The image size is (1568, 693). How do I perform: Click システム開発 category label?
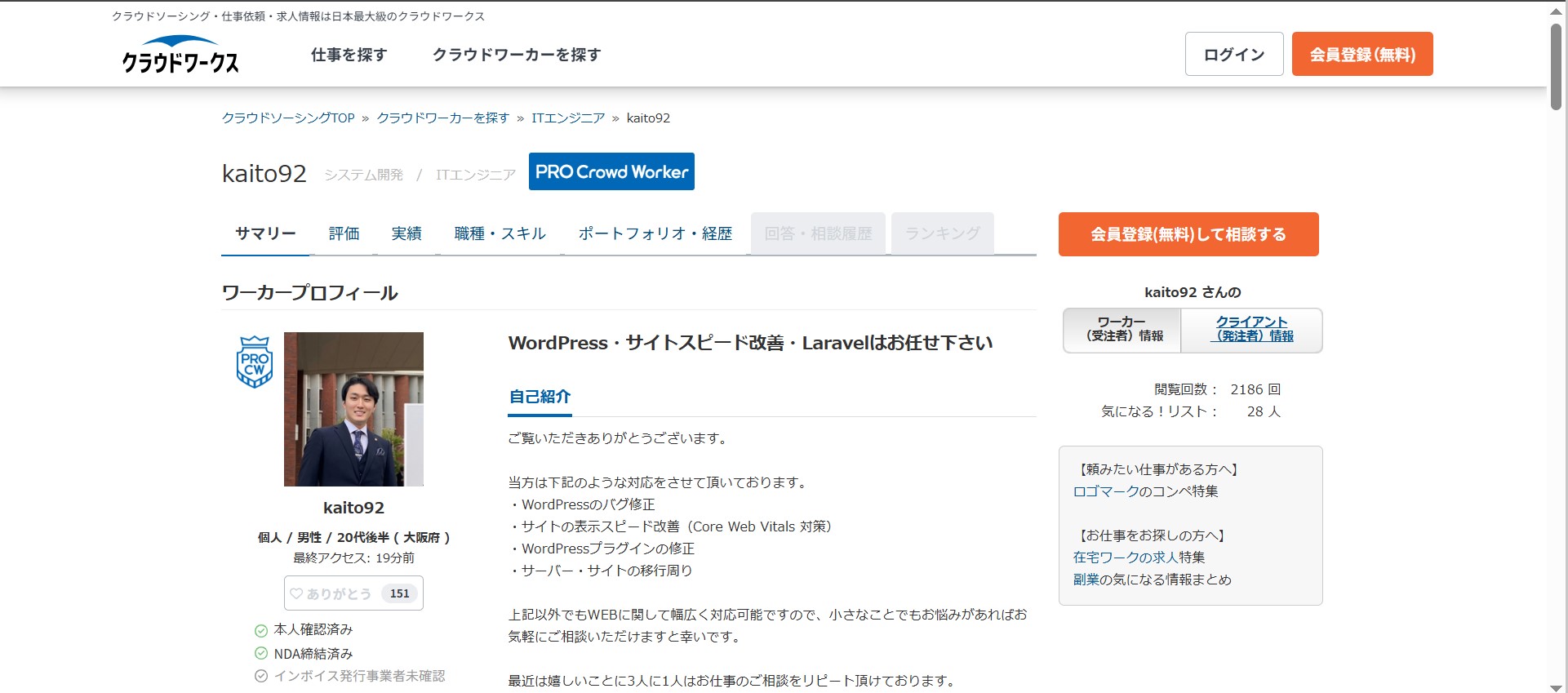pyautogui.click(x=363, y=175)
